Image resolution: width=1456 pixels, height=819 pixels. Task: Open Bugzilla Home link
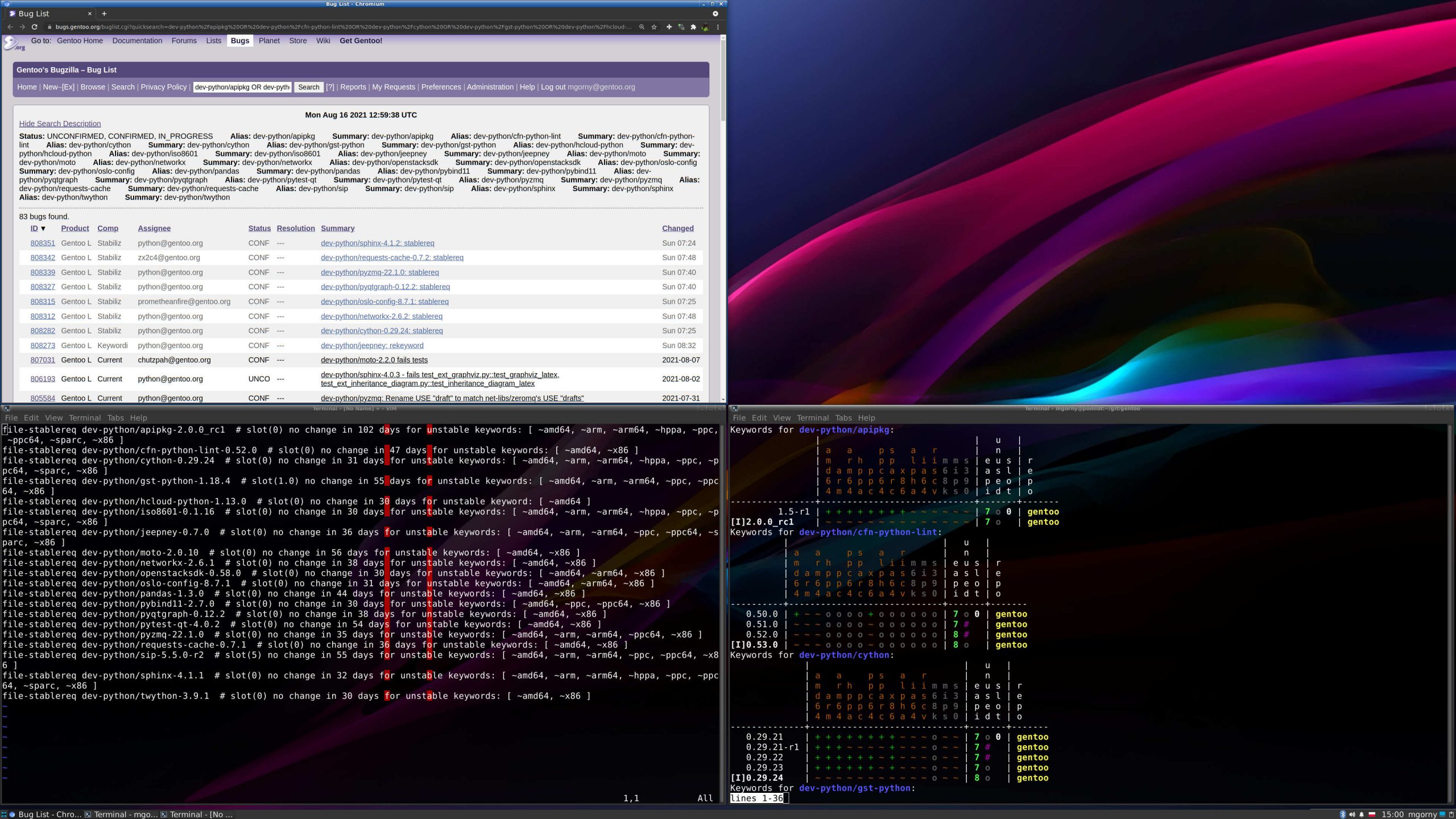27,87
